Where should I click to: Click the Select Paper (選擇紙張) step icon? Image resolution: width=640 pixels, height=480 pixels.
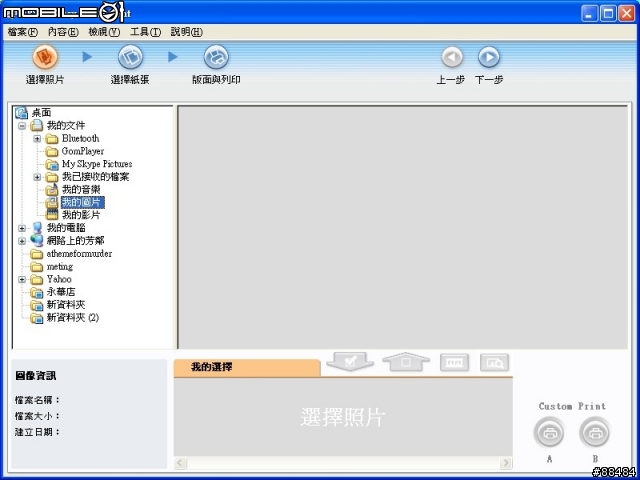(130, 57)
